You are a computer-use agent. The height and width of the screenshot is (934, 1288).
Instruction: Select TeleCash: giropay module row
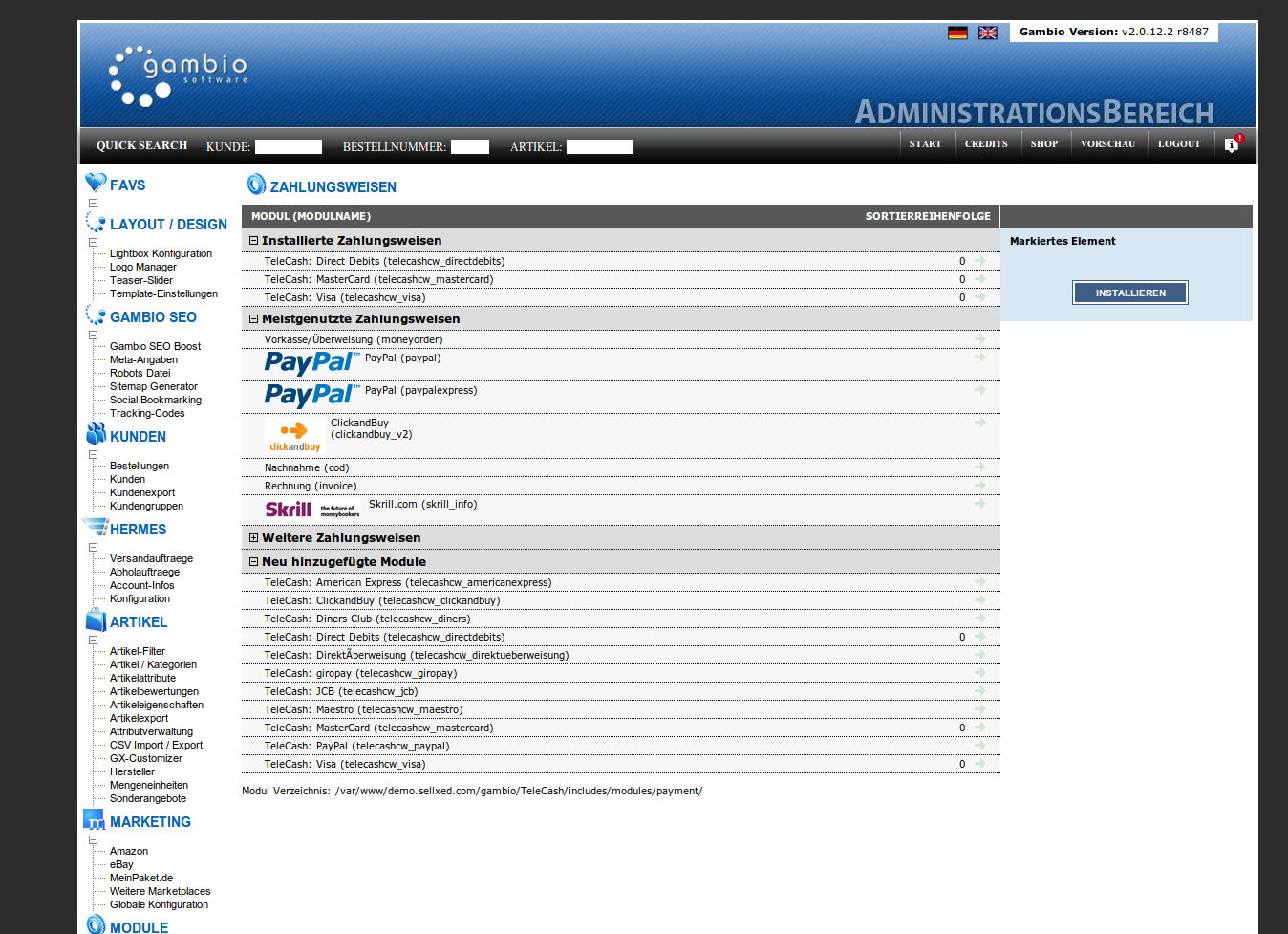pos(360,674)
